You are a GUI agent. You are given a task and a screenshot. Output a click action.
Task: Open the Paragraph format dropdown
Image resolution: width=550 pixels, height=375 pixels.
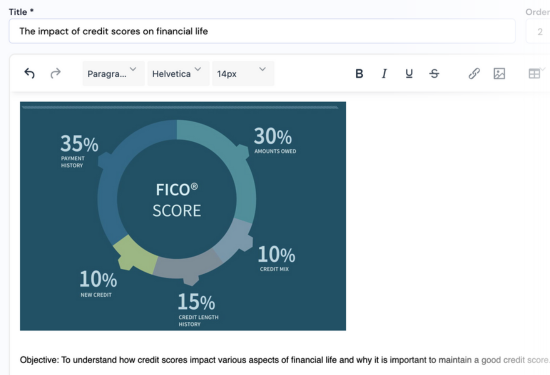click(113, 74)
